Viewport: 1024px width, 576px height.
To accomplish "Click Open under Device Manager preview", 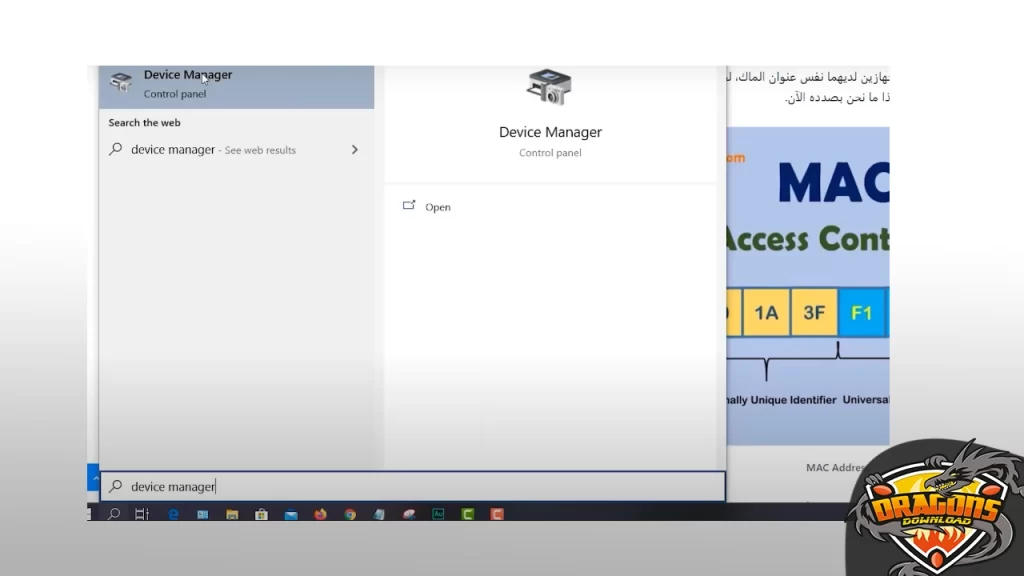I will pyautogui.click(x=437, y=207).
